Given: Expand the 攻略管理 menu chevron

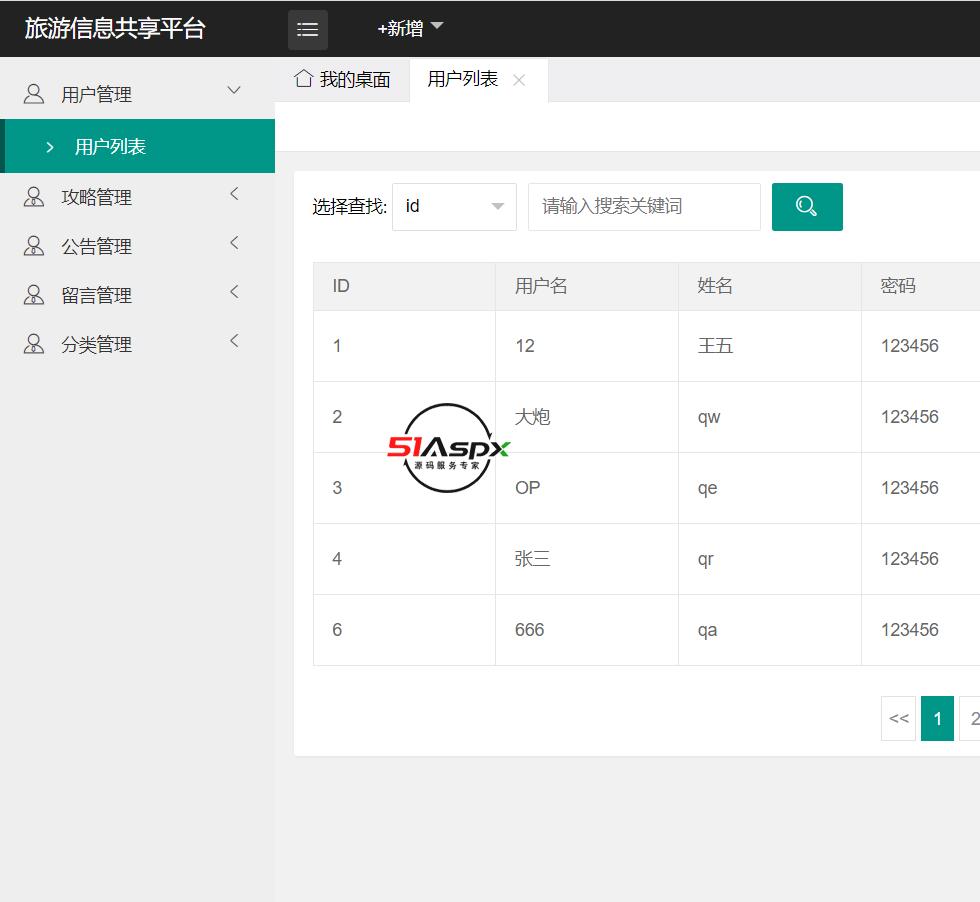Looking at the screenshot, I should coord(234,194).
